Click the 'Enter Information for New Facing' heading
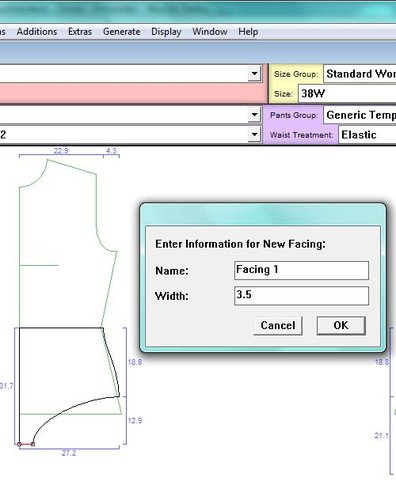396x500 pixels. [240, 244]
